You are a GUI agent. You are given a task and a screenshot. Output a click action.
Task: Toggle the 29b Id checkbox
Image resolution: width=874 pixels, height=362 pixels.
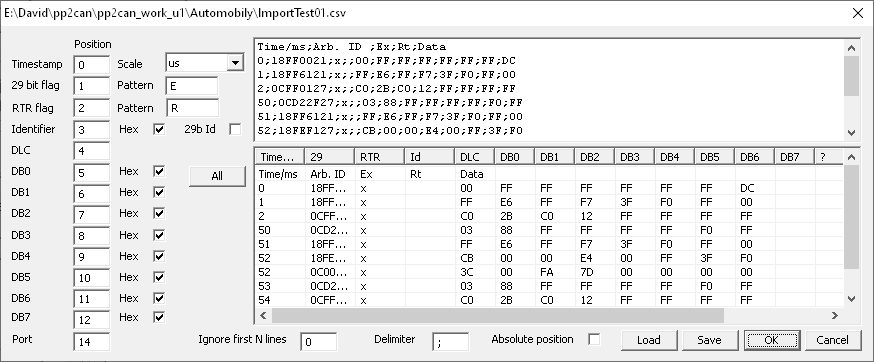(235, 129)
